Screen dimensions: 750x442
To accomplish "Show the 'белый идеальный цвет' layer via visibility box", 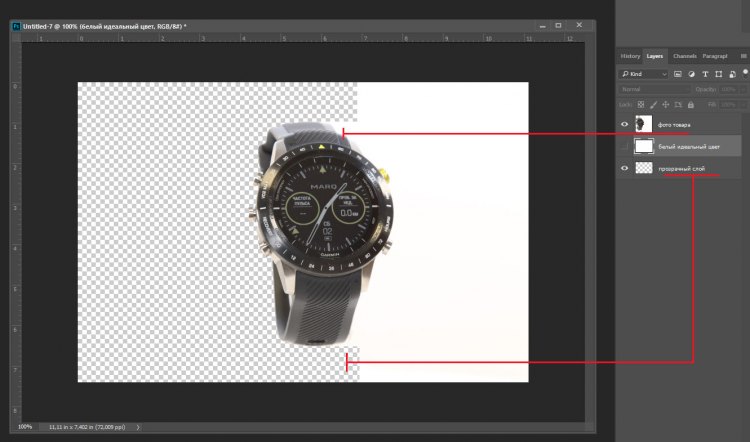I will (x=624, y=146).
